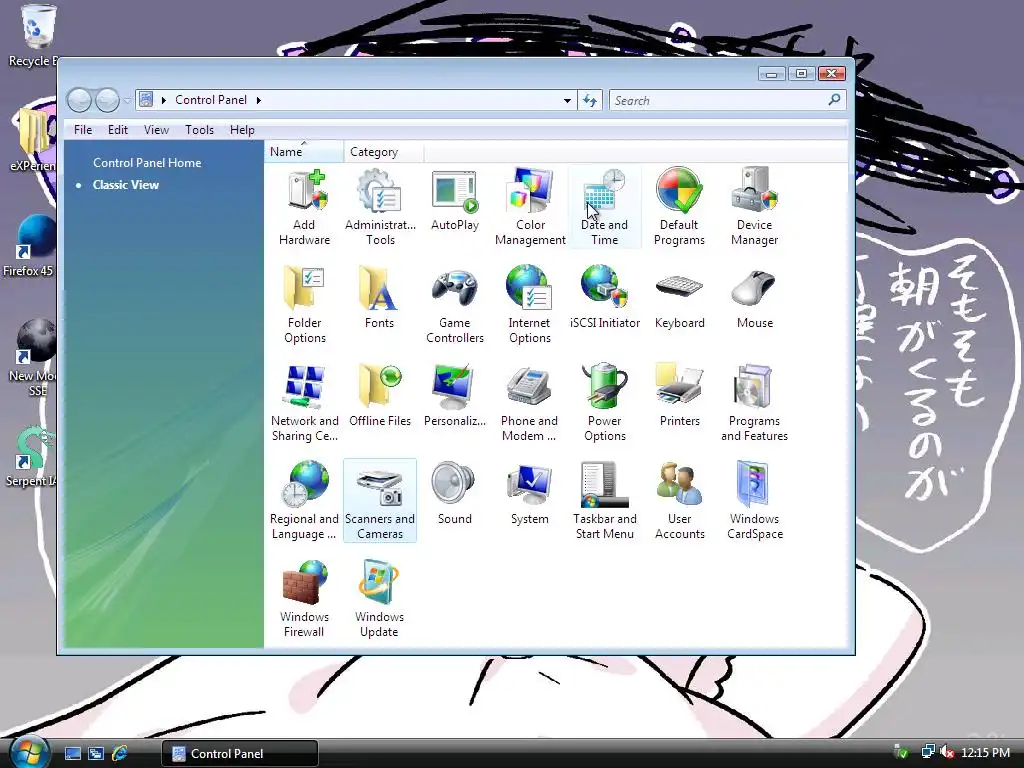
Task: Click the Refresh button beside address bar
Action: point(590,101)
